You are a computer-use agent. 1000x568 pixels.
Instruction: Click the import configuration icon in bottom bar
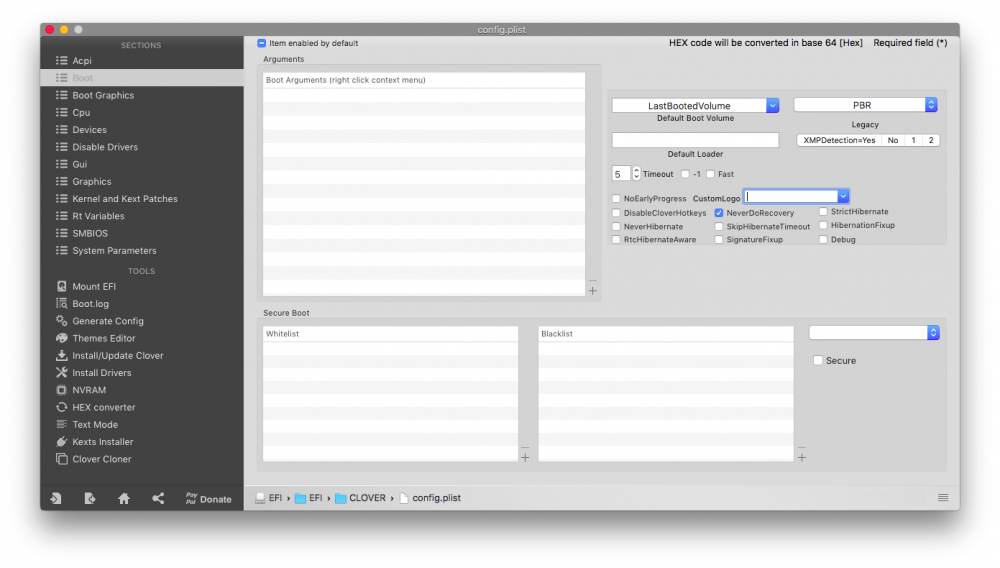coord(56,499)
